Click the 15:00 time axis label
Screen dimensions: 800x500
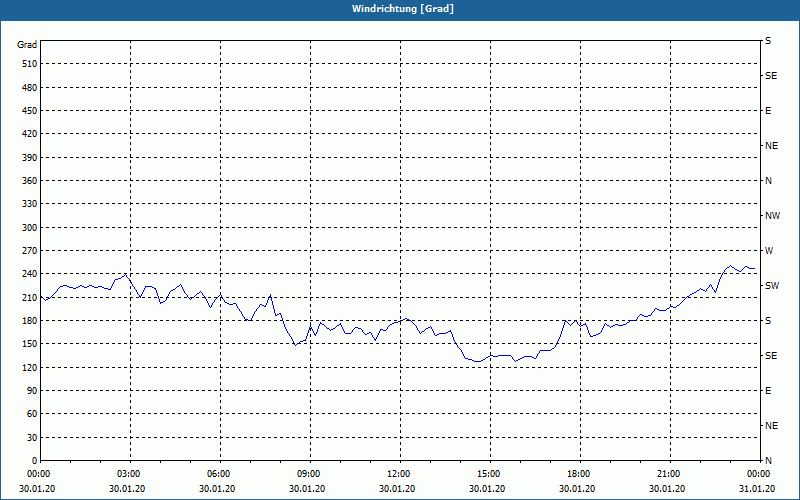pyautogui.click(x=487, y=474)
